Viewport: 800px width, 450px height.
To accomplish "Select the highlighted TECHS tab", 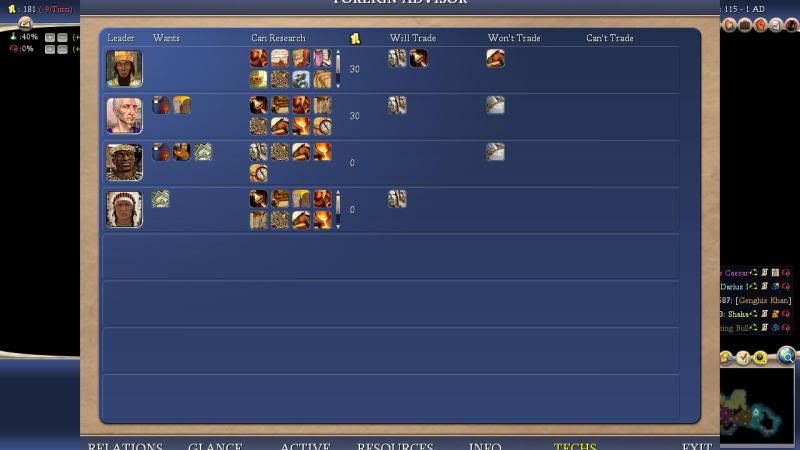I will [x=575, y=445].
